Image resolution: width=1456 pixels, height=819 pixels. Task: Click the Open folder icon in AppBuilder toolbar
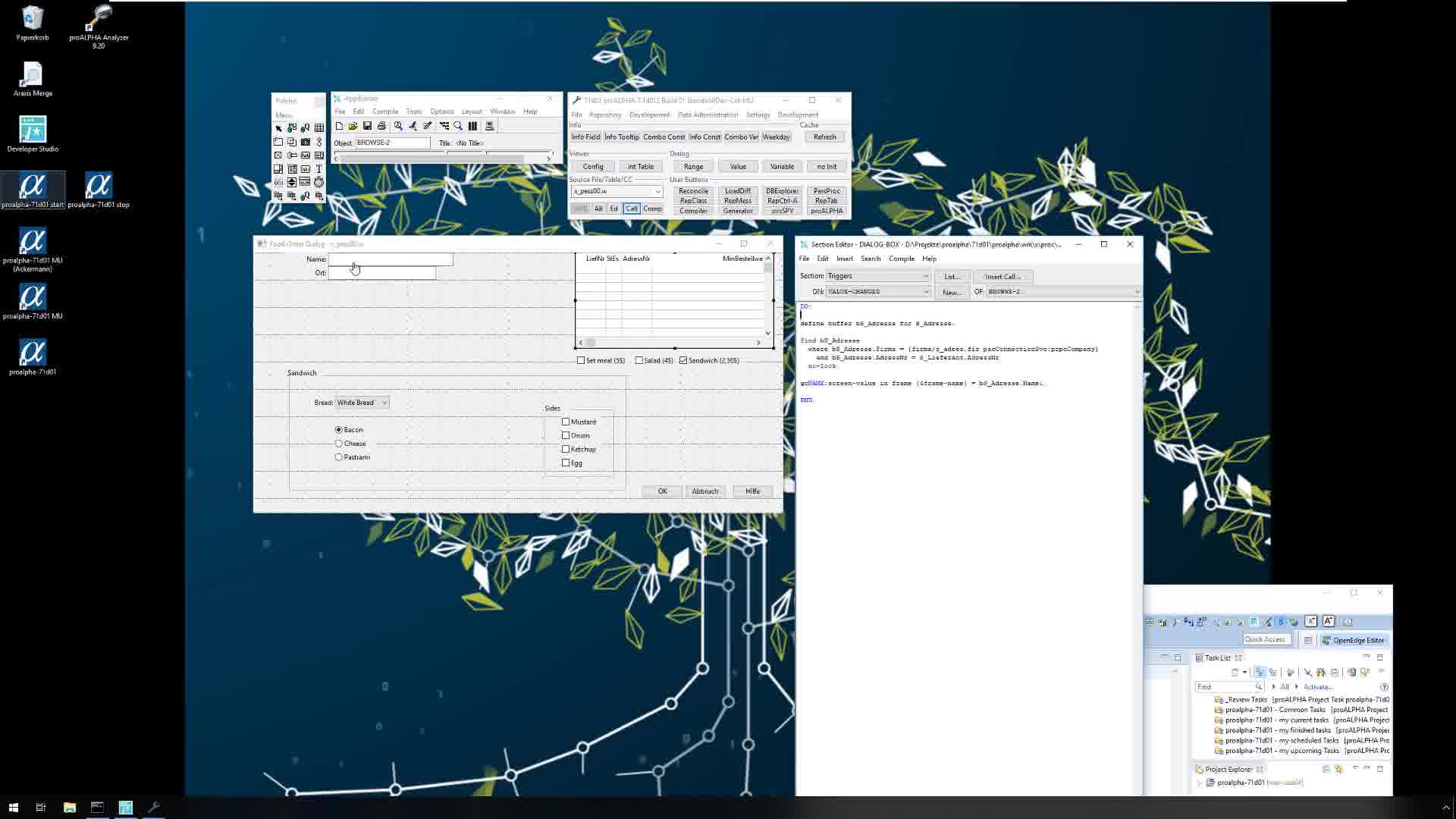353,126
